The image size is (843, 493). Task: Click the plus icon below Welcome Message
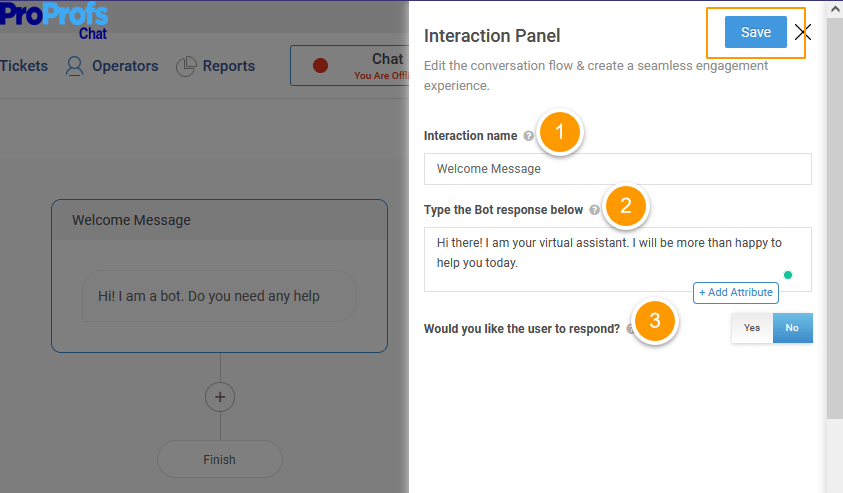click(x=220, y=397)
